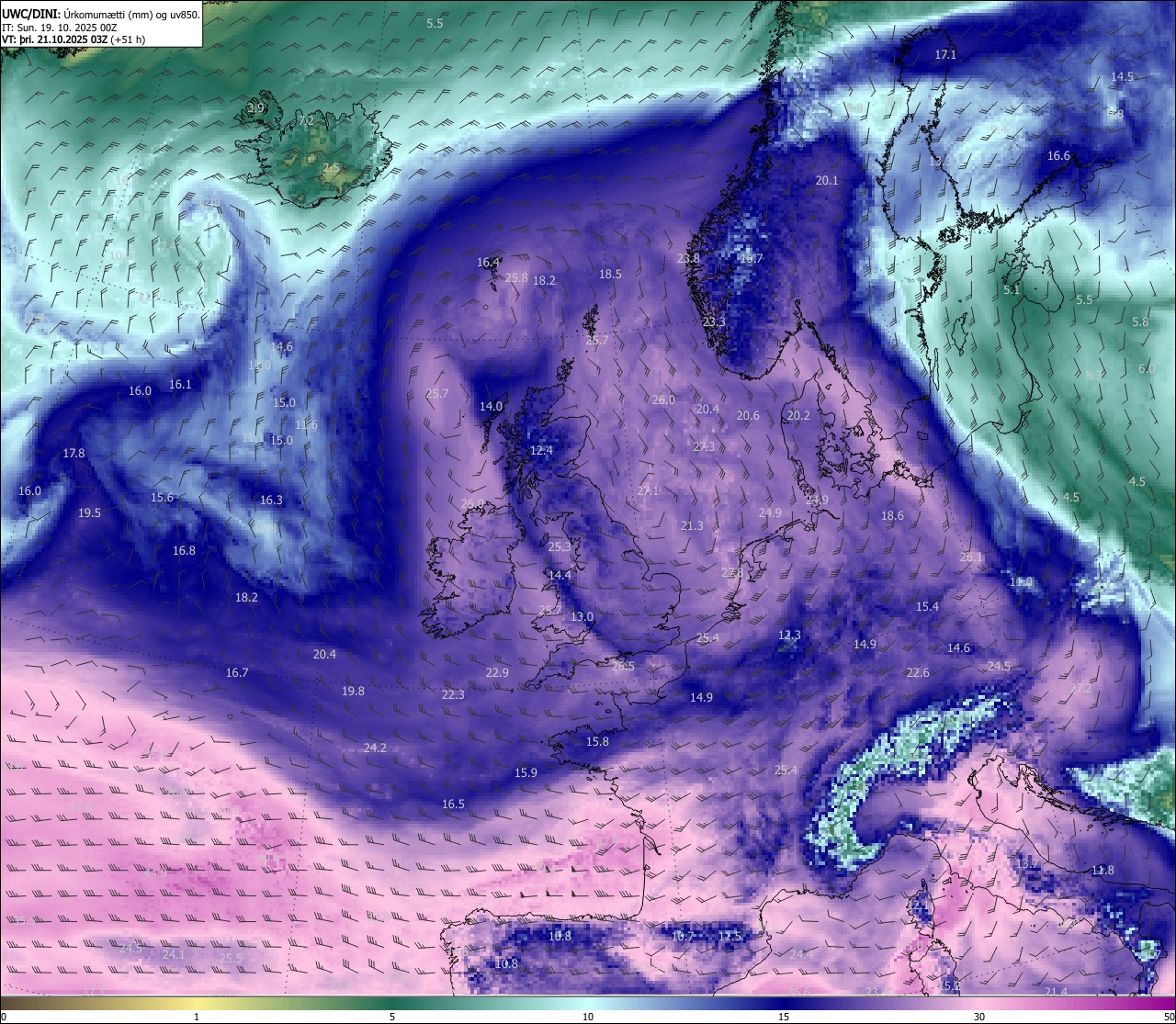Click the value 19.5 over western Atlantic

click(x=89, y=513)
